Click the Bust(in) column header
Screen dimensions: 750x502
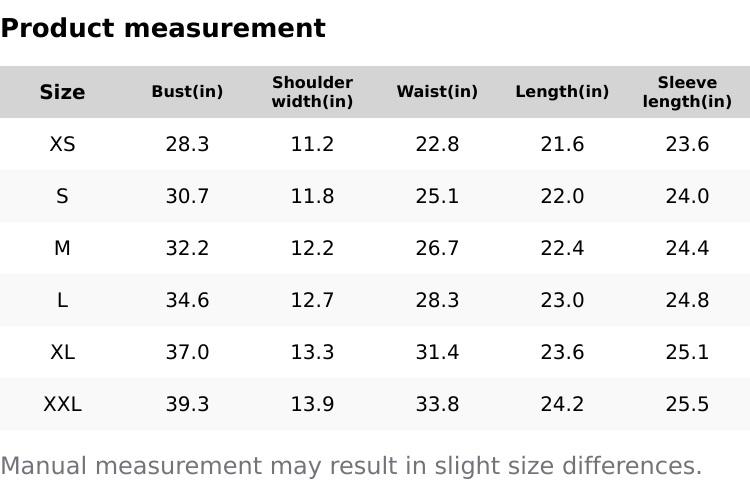187,92
